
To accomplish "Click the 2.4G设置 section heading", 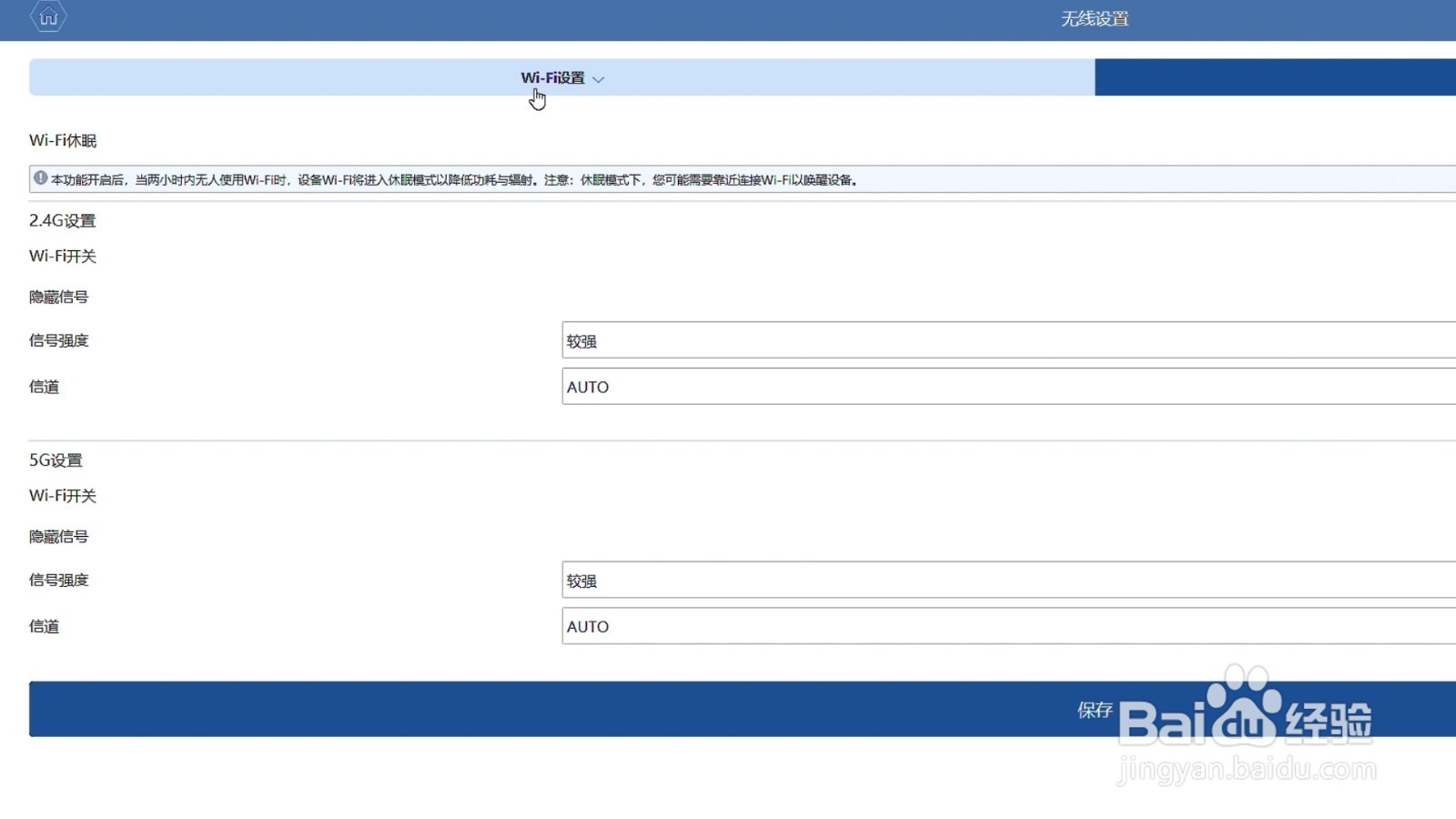I will coord(62,220).
